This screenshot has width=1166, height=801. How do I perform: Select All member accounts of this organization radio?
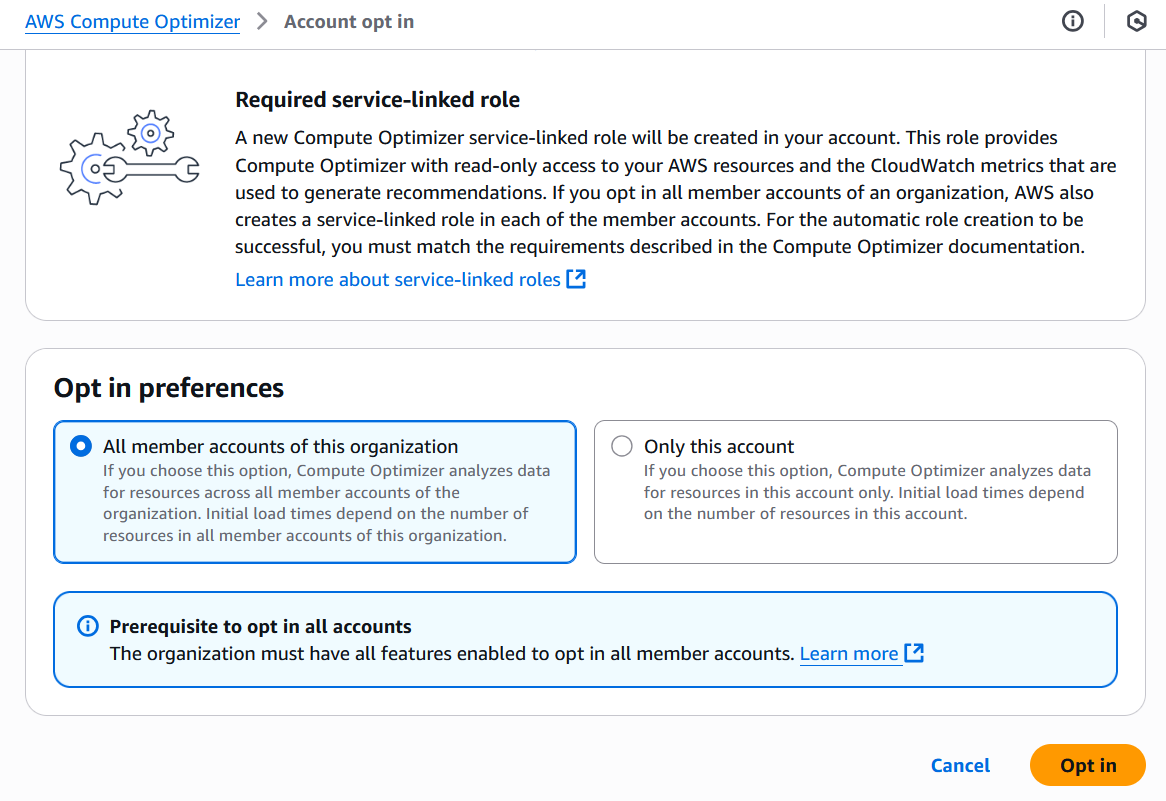click(81, 446)
